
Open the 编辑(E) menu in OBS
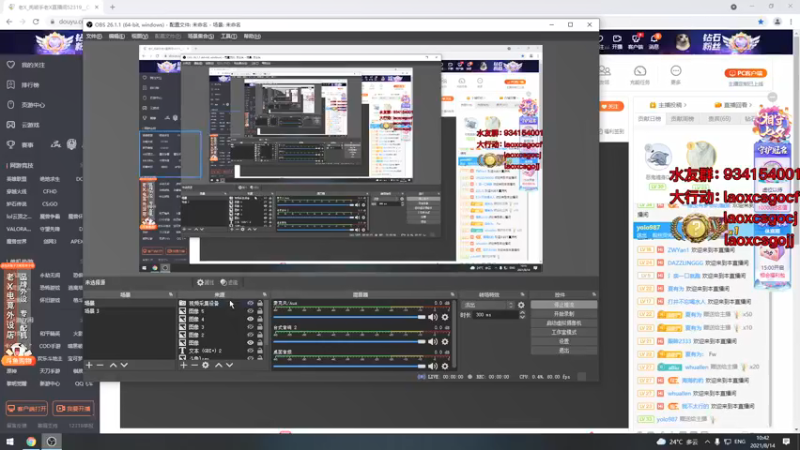[x=117, y=36]
